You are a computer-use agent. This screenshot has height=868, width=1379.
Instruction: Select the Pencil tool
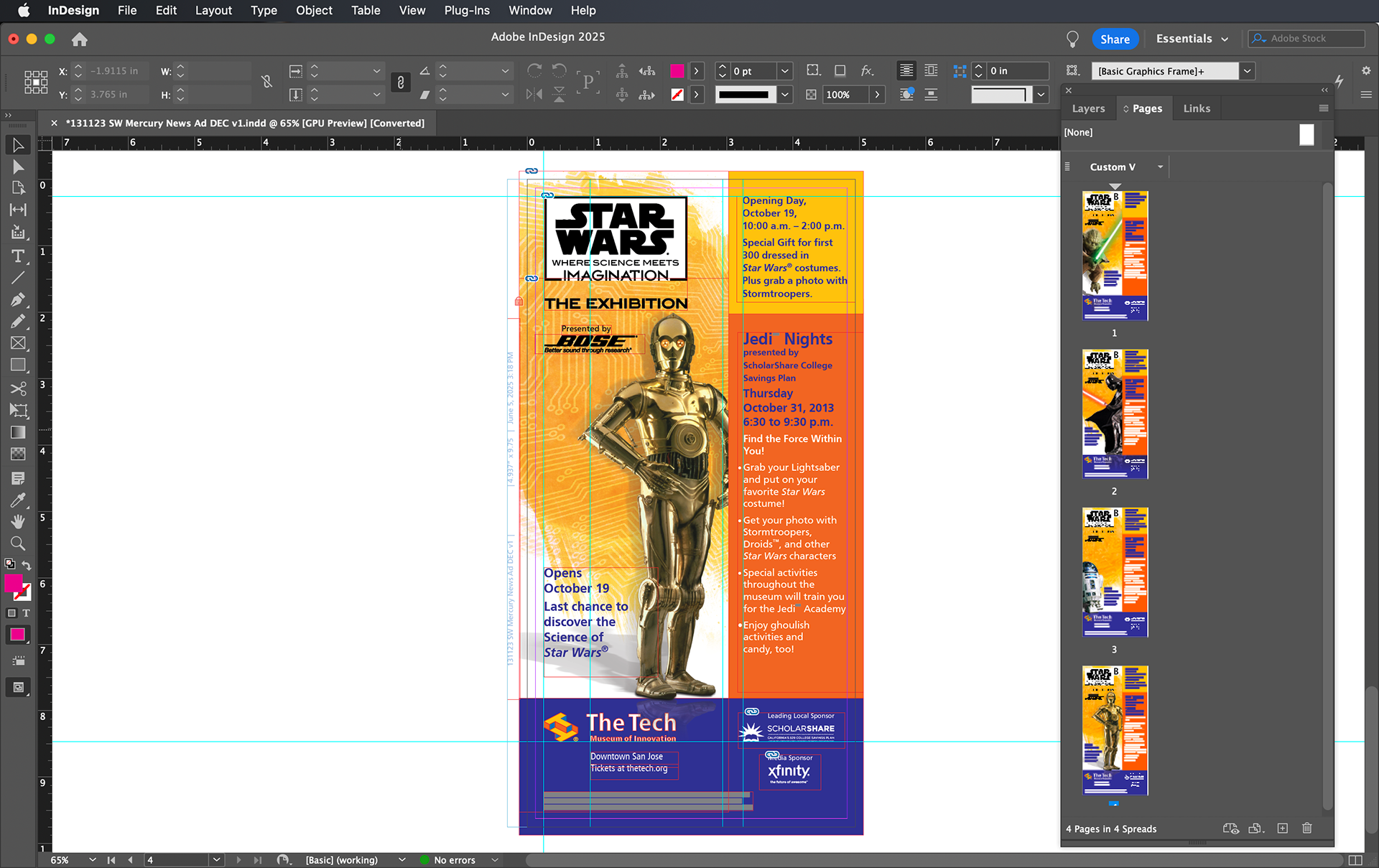(x=18, y=322)
